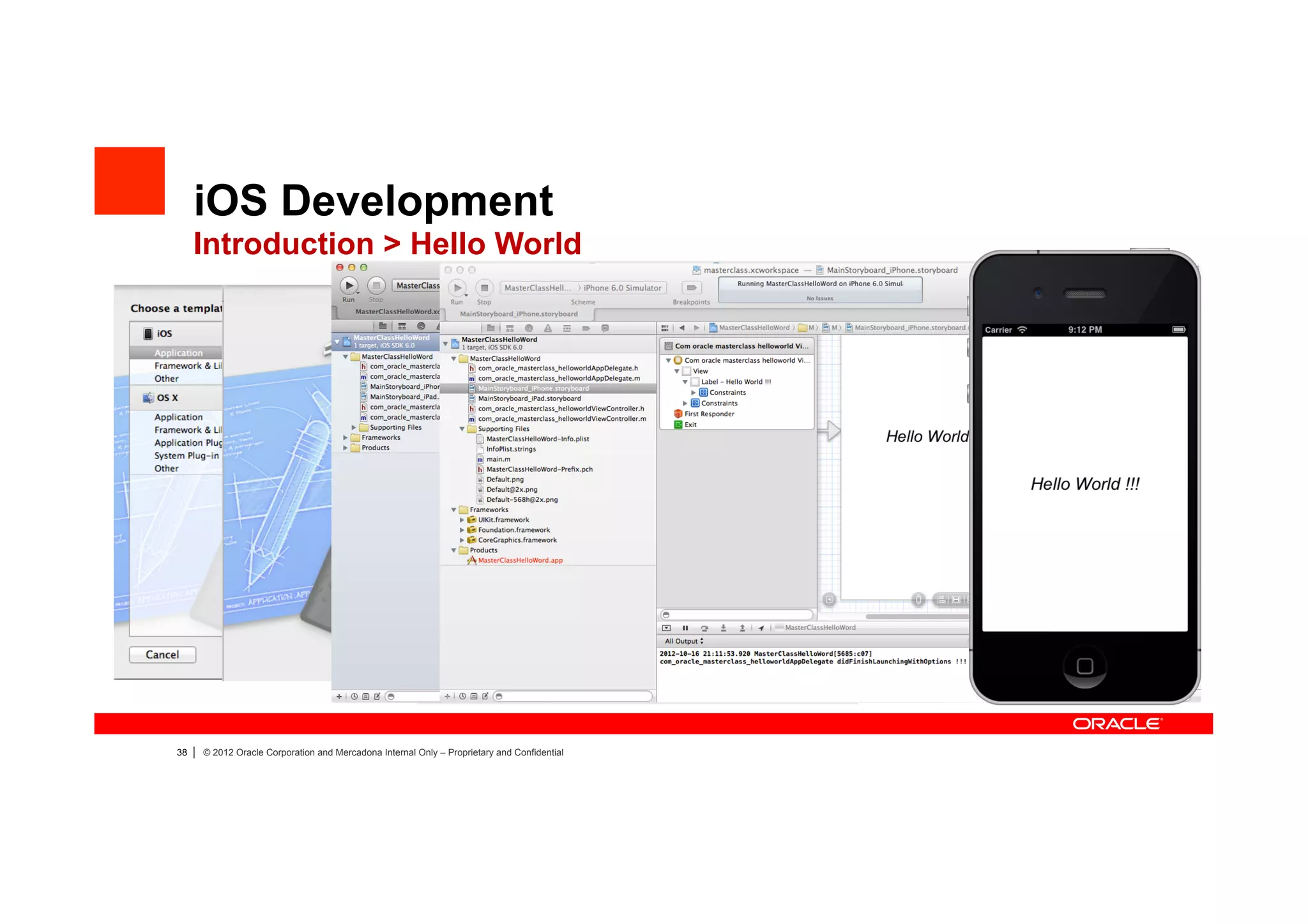Pause program execution in the debug bar
Image resolution: width=1308 pixels, height=924 pixels.
tap(685, 628)
